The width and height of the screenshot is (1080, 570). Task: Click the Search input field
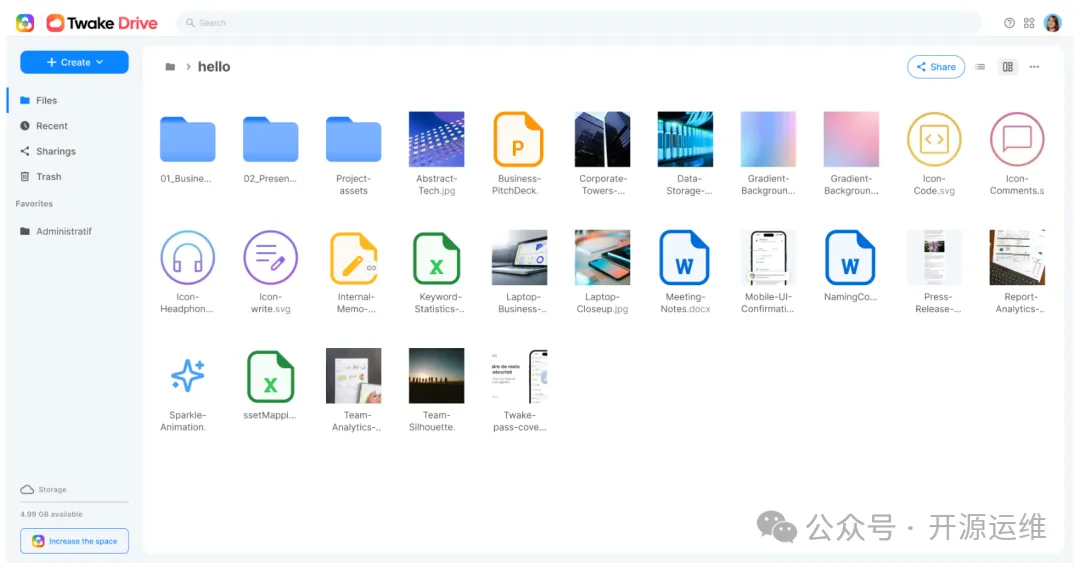point(580,23)
